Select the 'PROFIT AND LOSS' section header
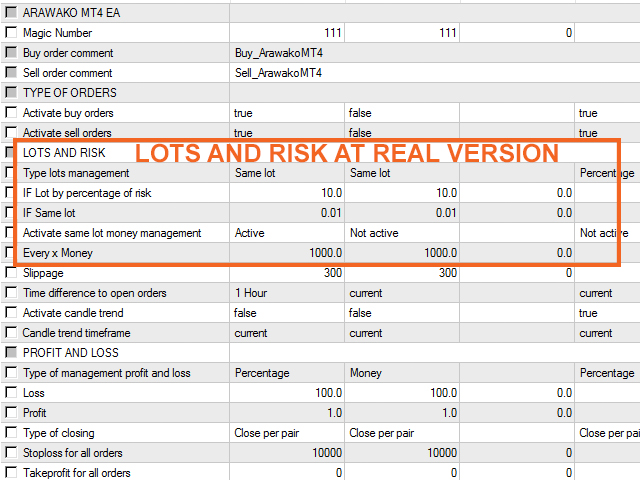Viewport: 640px width, 480px height. point(71,353)
